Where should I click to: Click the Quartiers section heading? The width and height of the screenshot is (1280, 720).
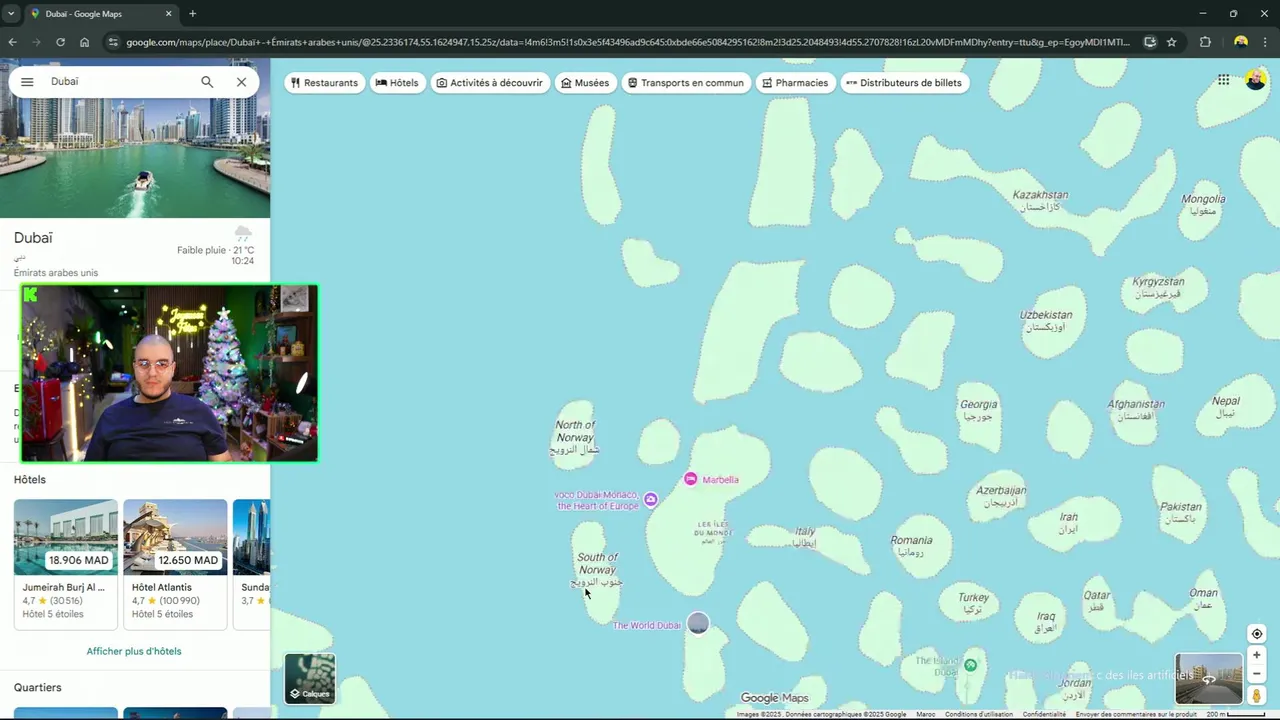click(x=38, y=687)
